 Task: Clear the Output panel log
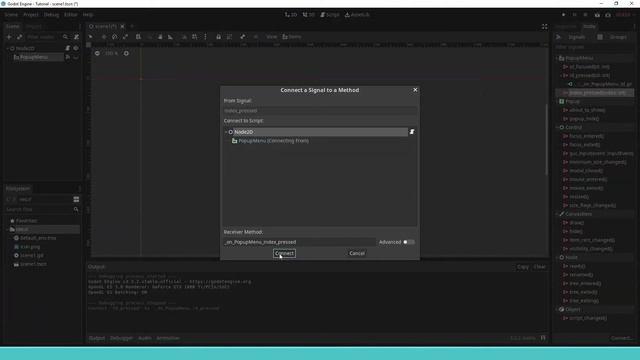pos(540,267)
